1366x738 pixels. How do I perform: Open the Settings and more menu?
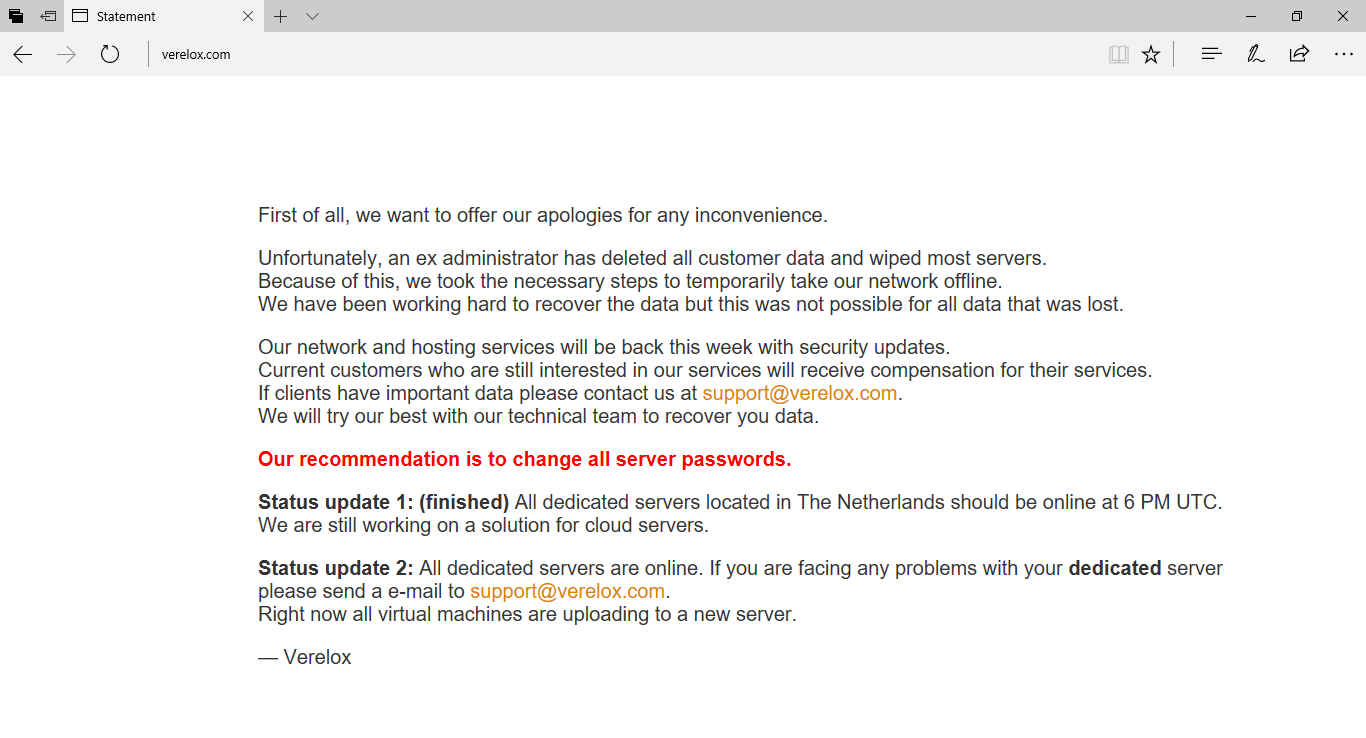click(x=1343, y=55)
